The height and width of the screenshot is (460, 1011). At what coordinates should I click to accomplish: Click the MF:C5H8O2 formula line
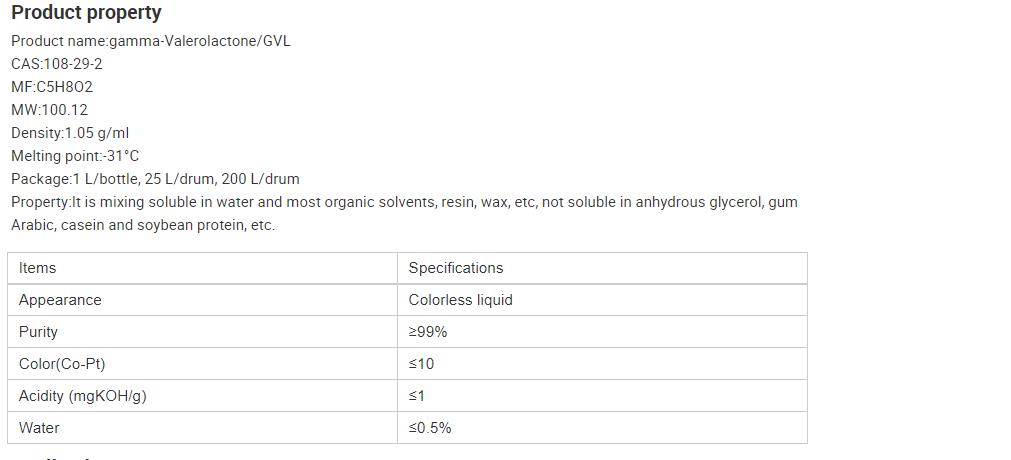pos(52,87)
